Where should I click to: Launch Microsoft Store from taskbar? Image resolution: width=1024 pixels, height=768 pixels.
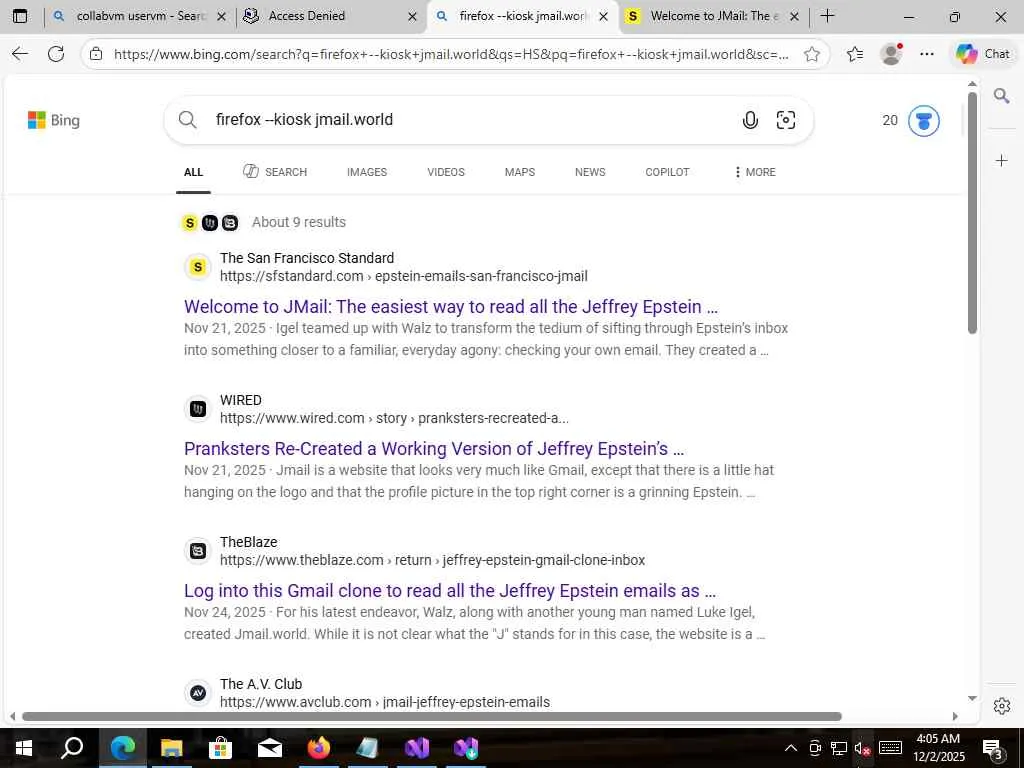(x=220, y=748)
